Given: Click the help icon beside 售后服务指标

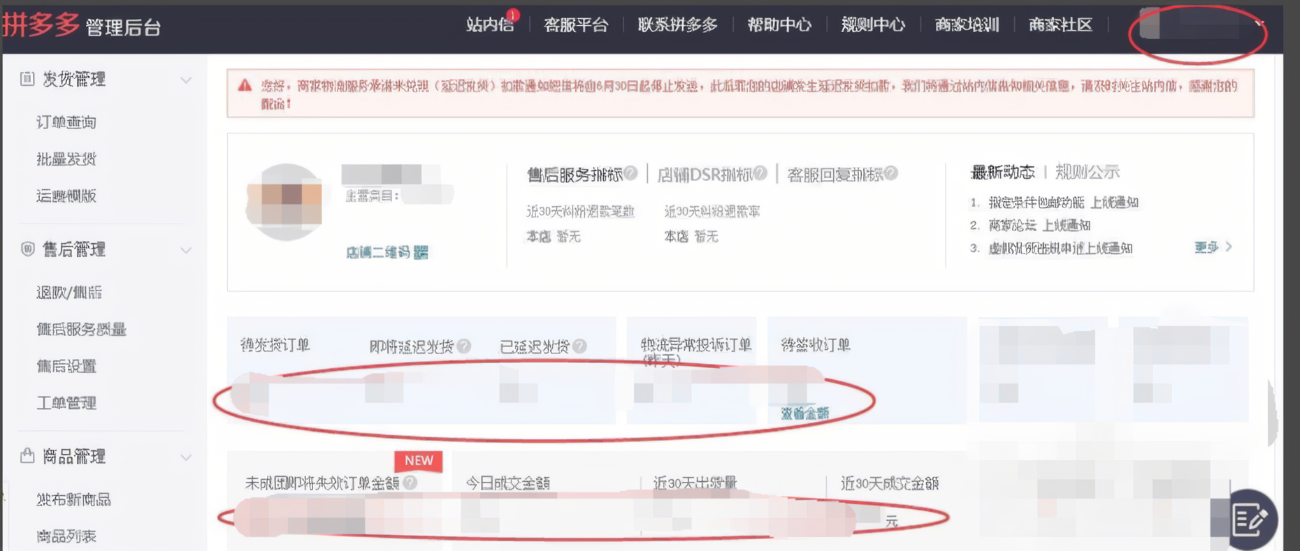Looking at the screenshot, I should tap(631, 173).
